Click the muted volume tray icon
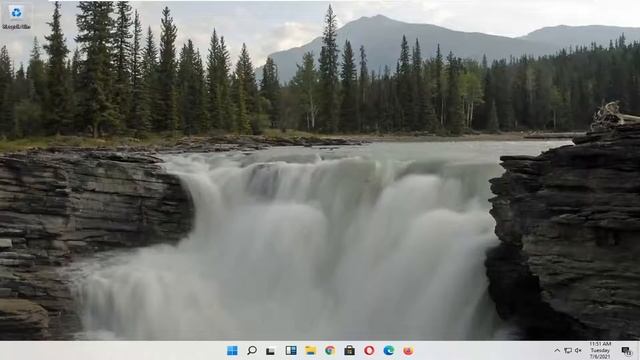Image resolution: width=640 pixels, height=360 pixels. pyautogui.click(x=578, y=351)
